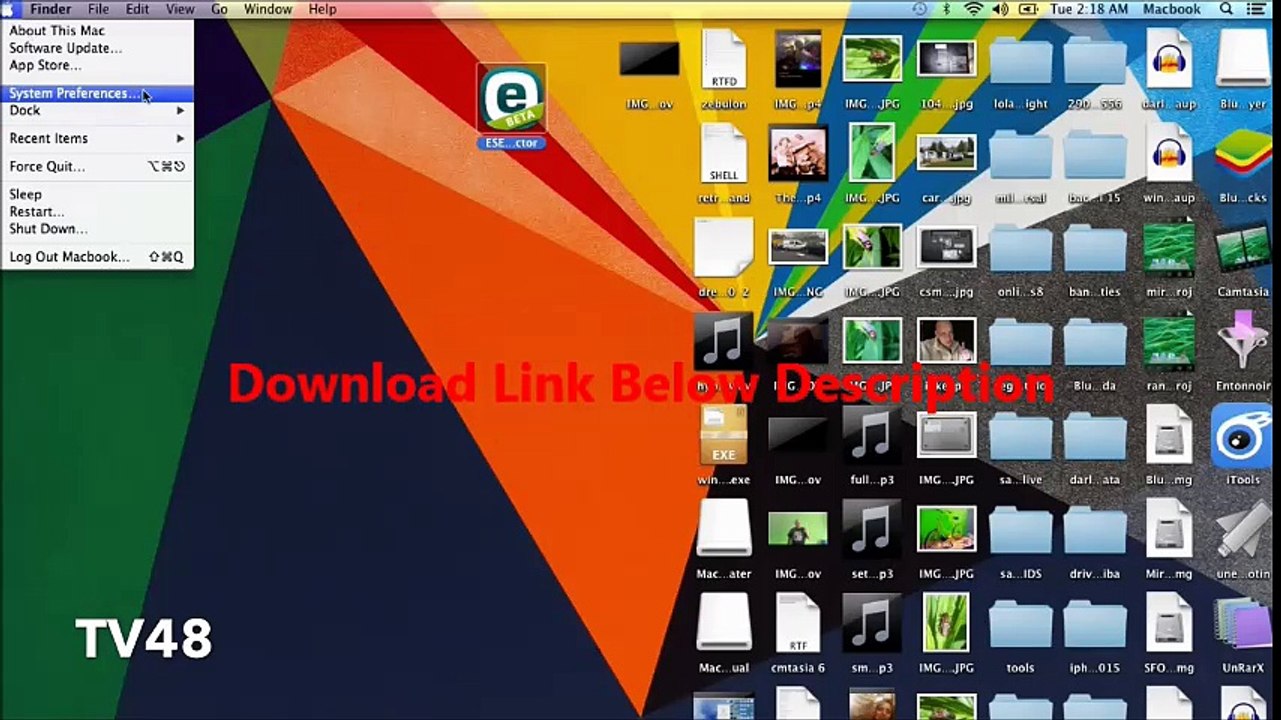Open the Finder menu

[x=50, y=9]
